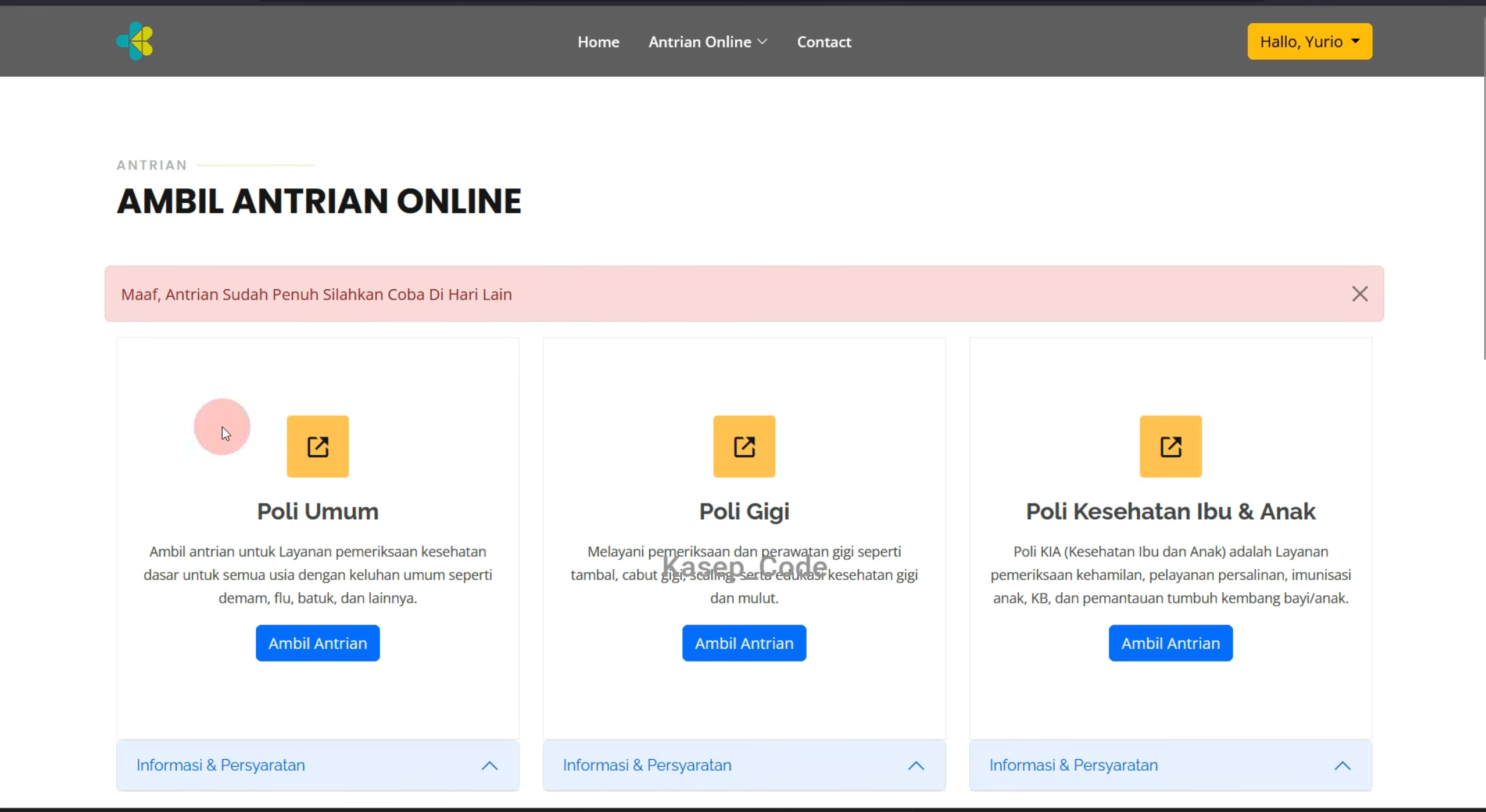Screen dimensions: 1486x812
Task: Go to the Home page
Action: coord(598,42)
